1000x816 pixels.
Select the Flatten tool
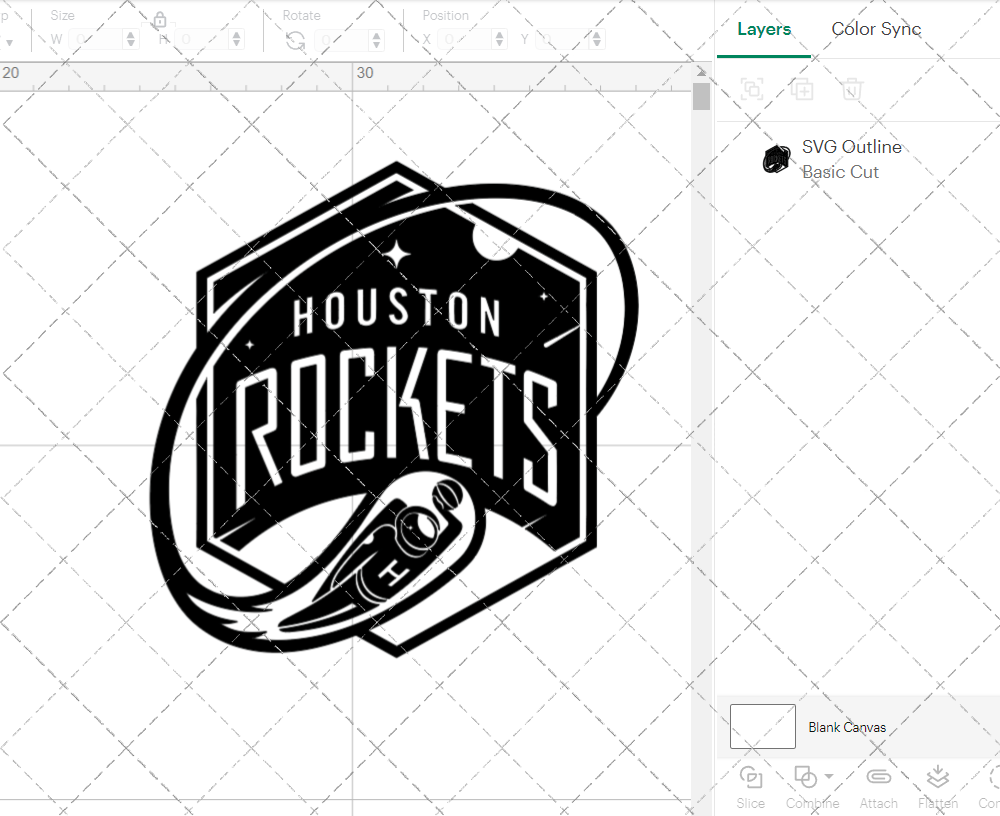[937, 776]
